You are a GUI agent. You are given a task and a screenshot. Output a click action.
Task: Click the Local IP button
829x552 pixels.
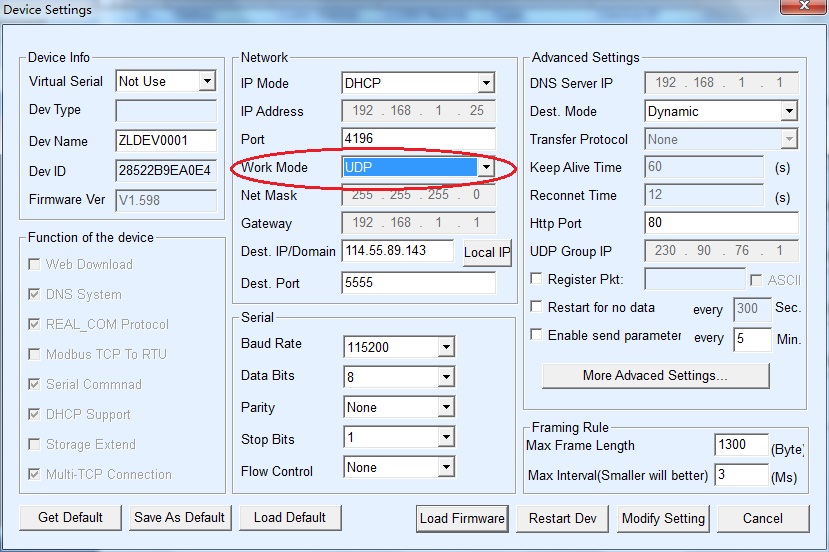pyautogui.click(x=487, y=253)
